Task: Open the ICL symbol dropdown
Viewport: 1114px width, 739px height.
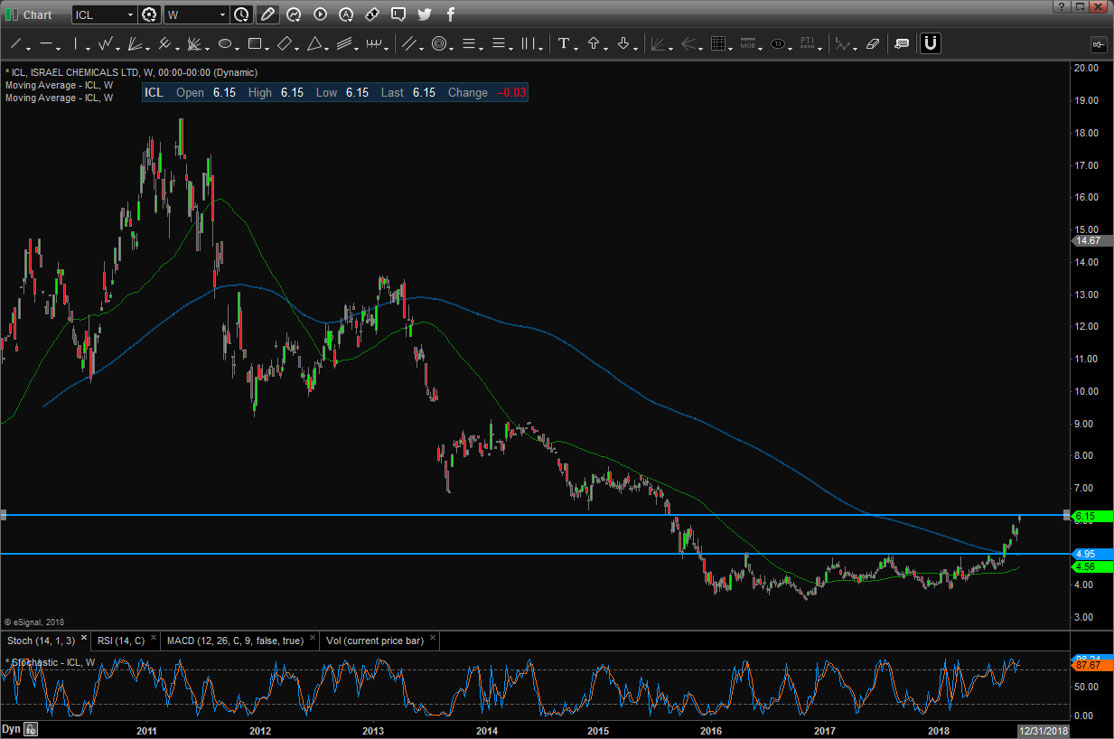Action: point(130,14)
